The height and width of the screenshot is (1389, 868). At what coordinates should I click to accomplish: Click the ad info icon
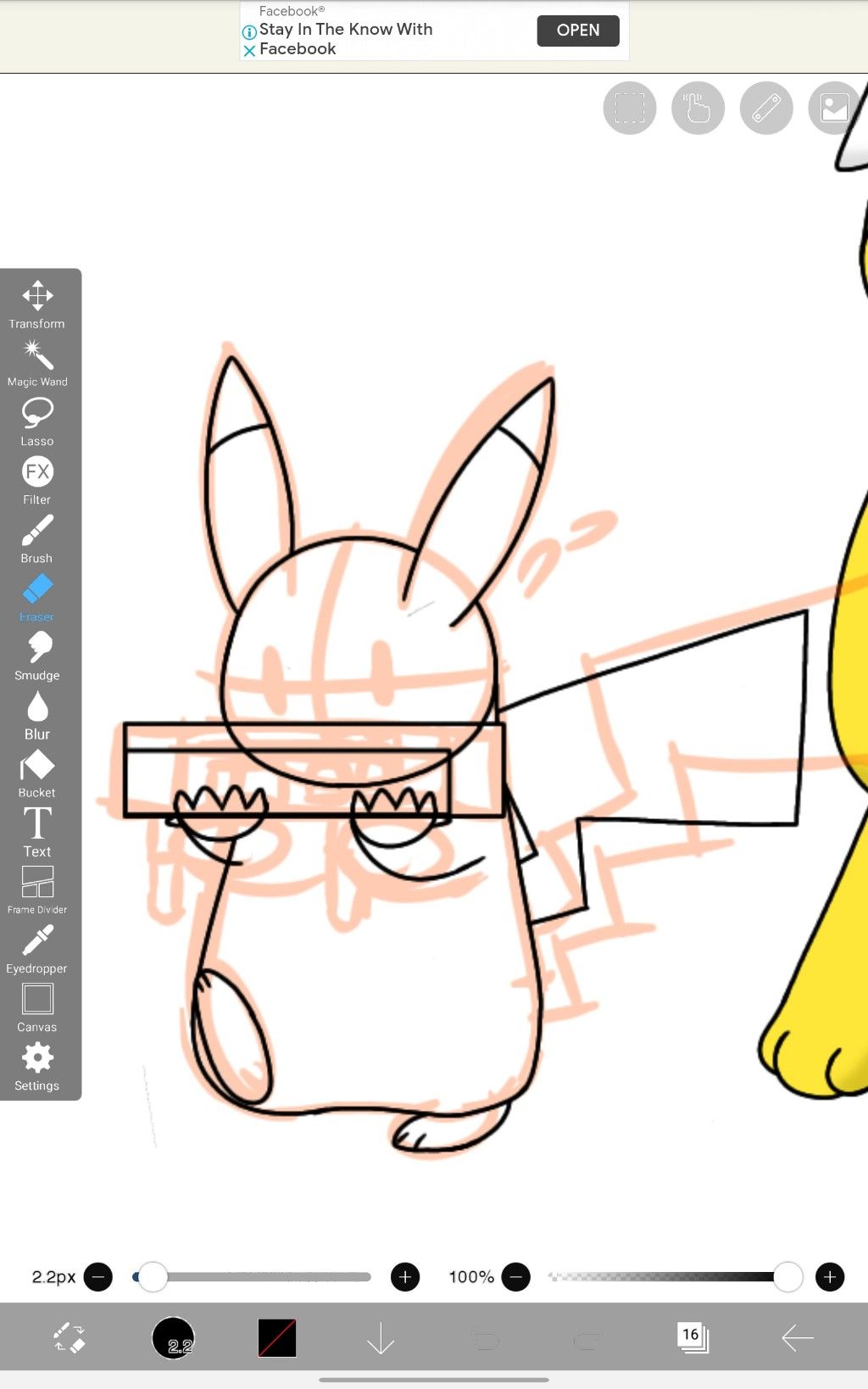point(249,32)
